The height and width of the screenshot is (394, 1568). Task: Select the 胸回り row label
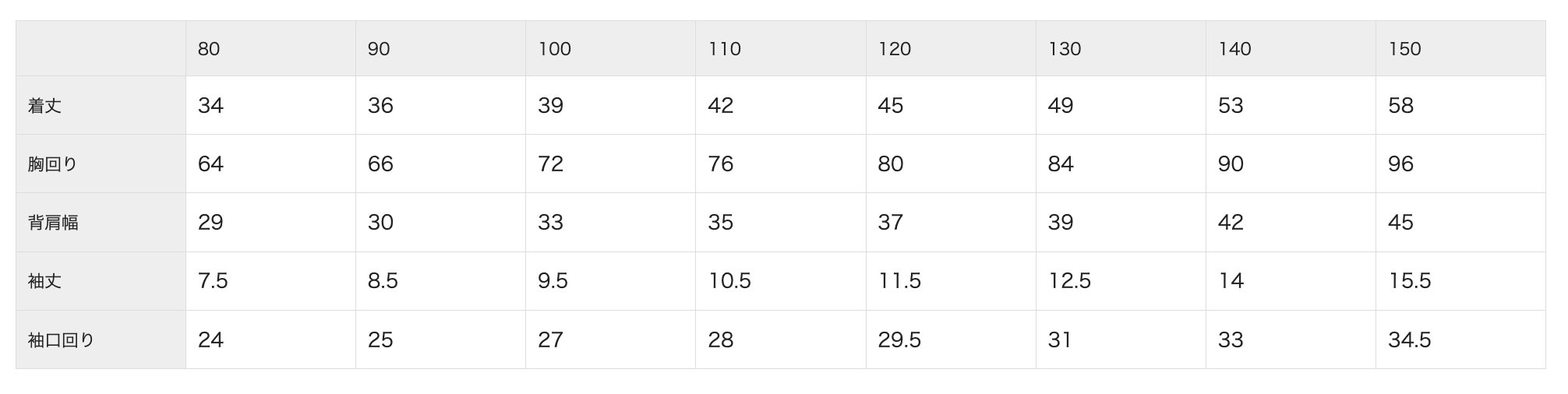101,164
